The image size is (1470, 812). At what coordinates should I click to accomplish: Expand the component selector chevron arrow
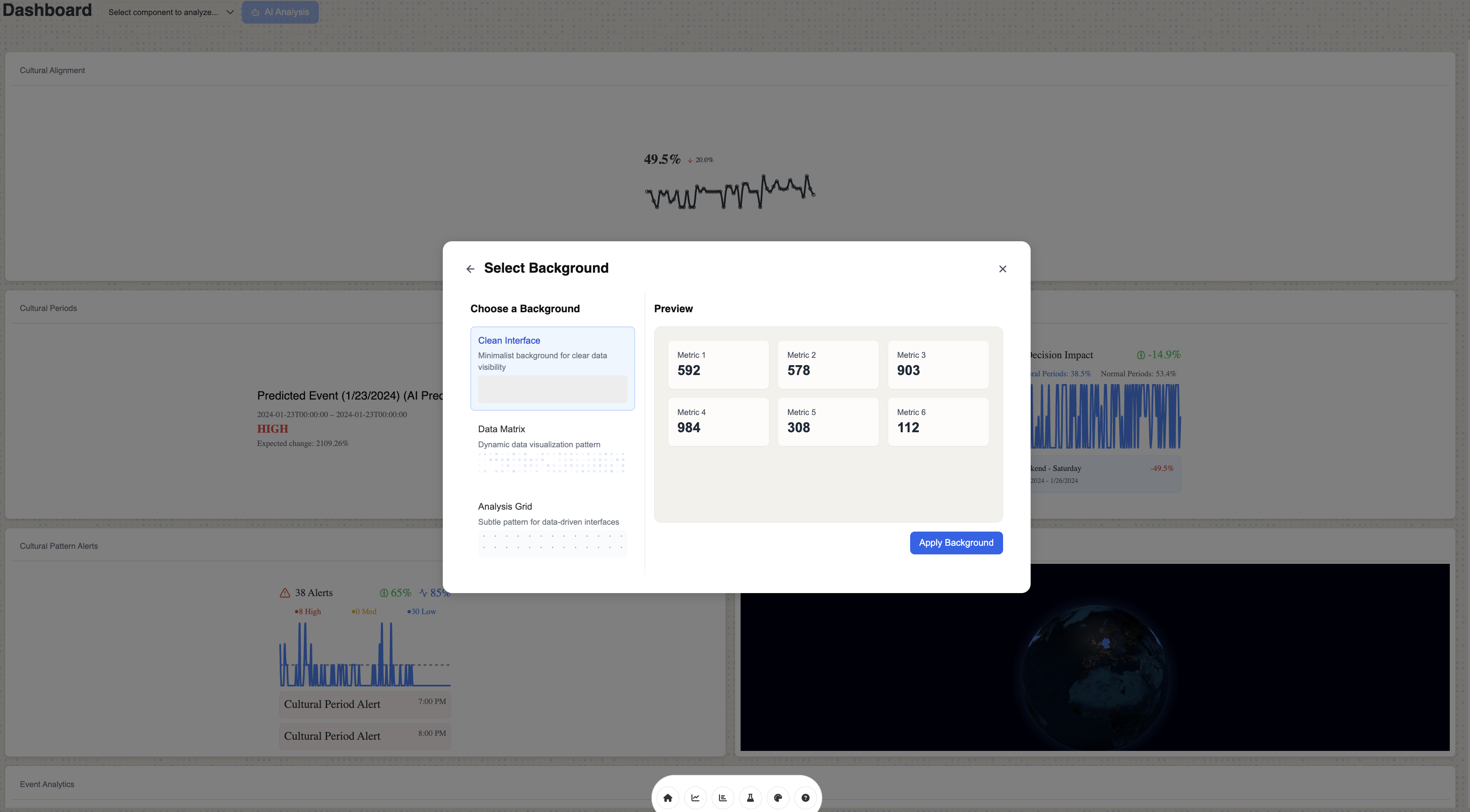[230, 12]
